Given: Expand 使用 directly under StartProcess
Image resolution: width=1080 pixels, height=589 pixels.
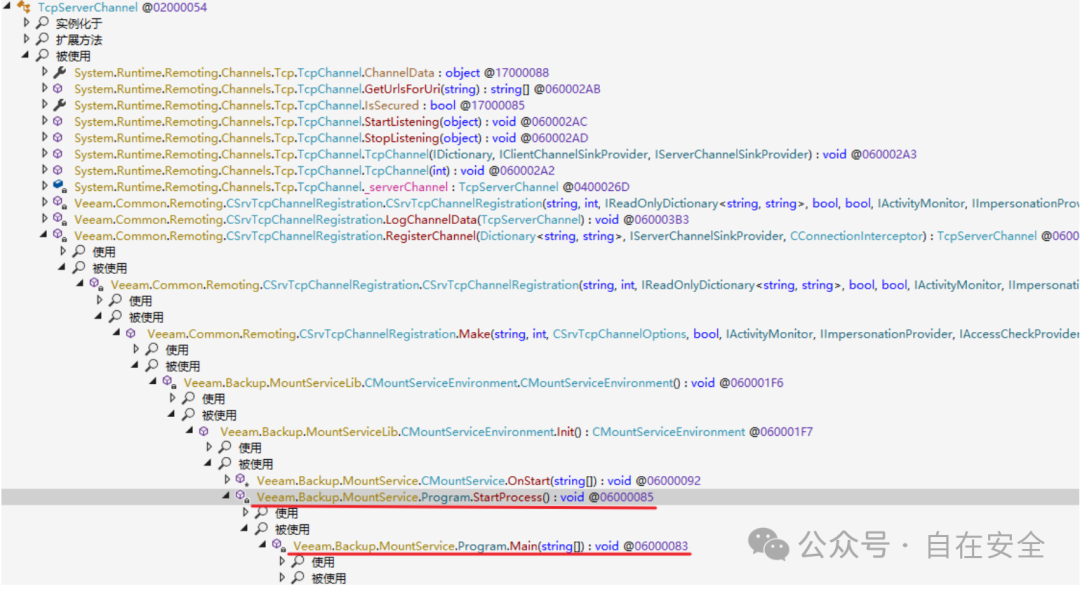Looking at the screenshot, I should click(246, 513).
